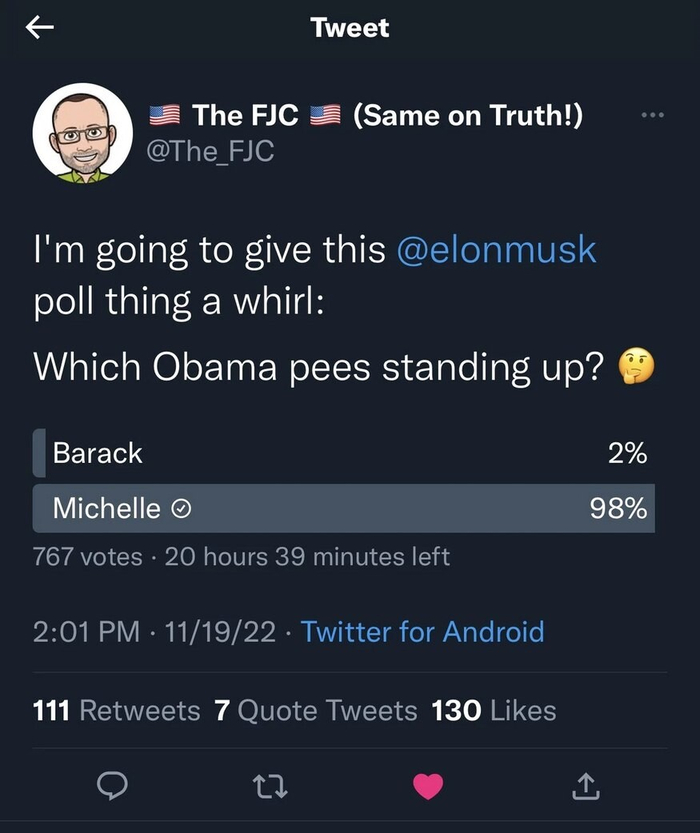700x833 pixels.
Task: View the 130 Likes list
Action: tap(494, 711)
